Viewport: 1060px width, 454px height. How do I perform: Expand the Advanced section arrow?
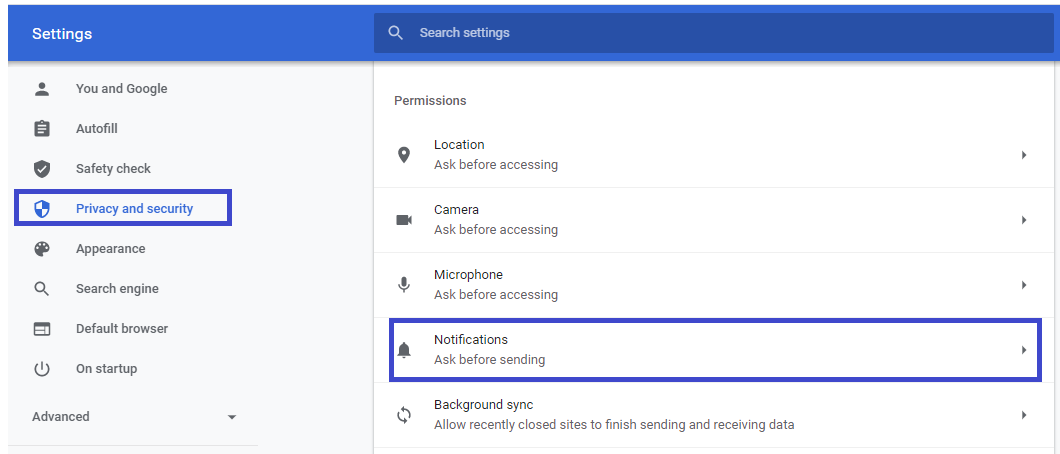point(232,417)
